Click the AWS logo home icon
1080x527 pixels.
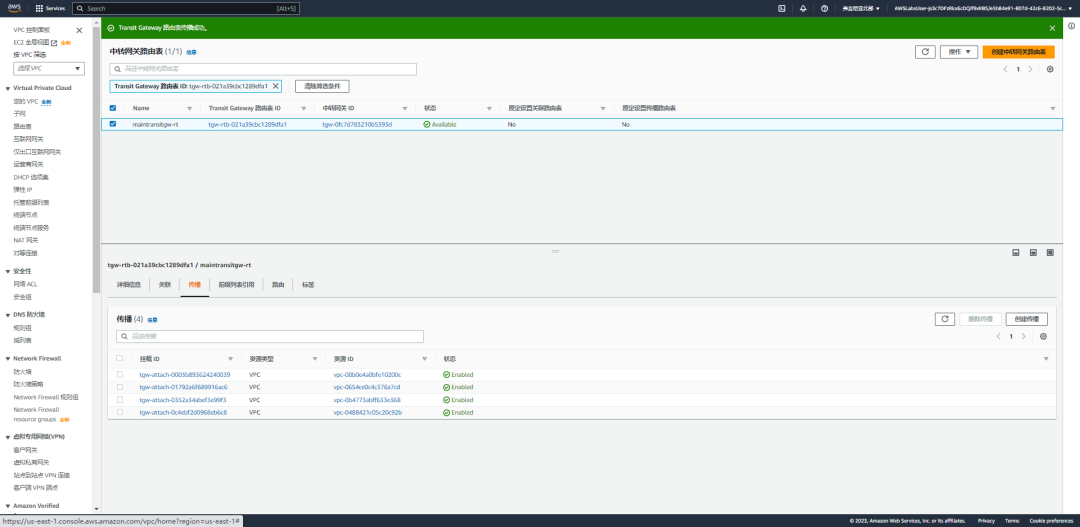point(15,8)
